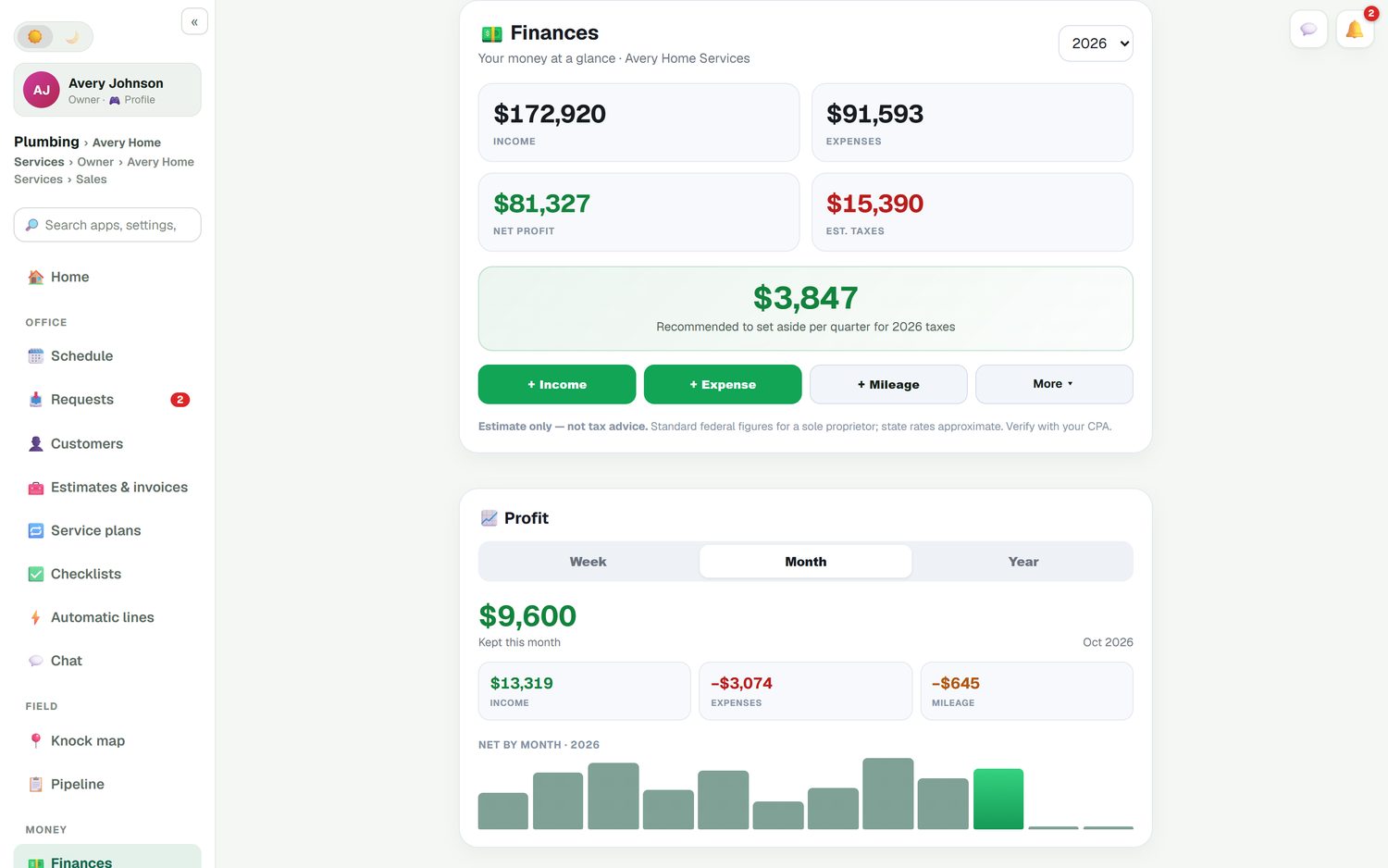Focus the Search apps, settings field
The width and height of the screenshot is (1388, 868).
pos(107,225)
